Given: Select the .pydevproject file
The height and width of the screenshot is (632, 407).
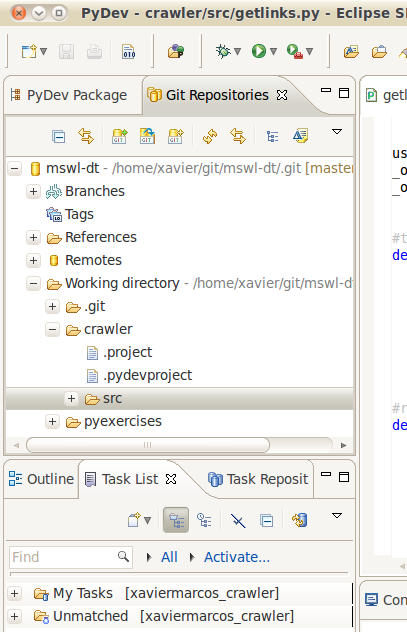Looking at the screenshot, I should click(147, 375).
